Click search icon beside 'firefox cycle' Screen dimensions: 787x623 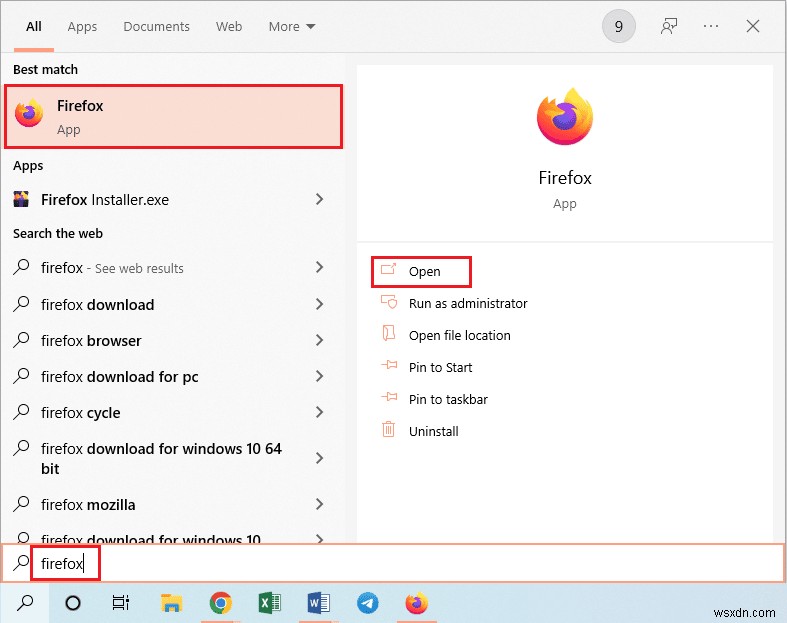coord(21,412)
